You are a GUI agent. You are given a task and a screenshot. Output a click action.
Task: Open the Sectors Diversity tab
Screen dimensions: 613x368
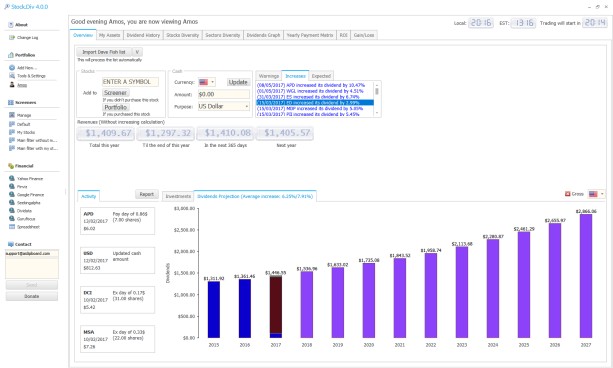(222, 35)
